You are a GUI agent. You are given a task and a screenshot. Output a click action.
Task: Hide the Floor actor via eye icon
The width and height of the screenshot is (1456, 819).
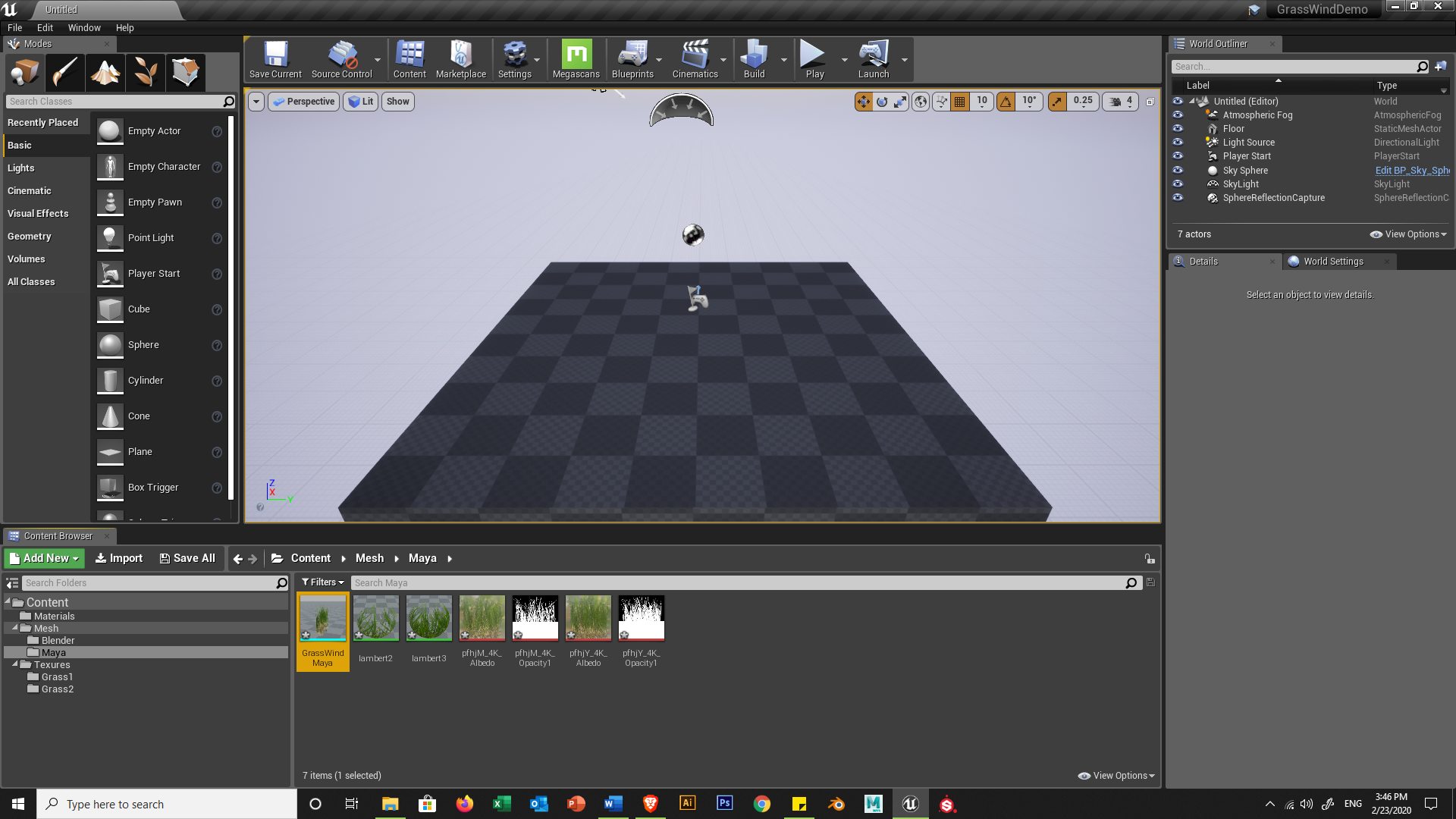coord(1178,129)
